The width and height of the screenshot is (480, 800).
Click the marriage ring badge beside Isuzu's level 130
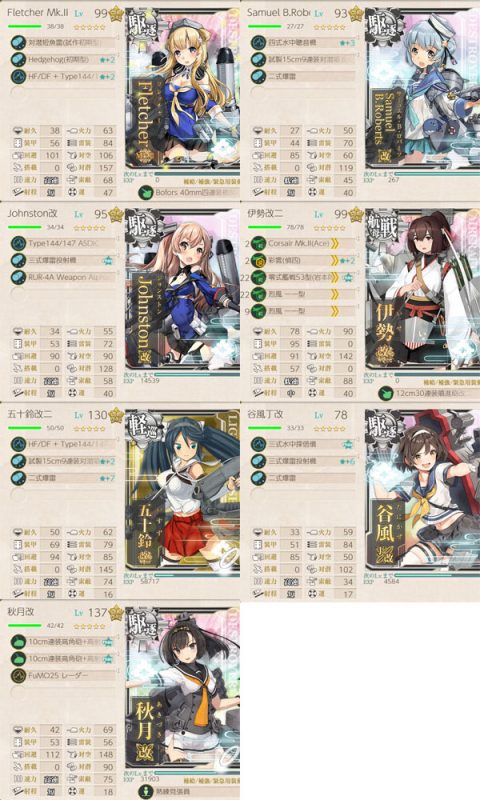[x=116, y=414]
